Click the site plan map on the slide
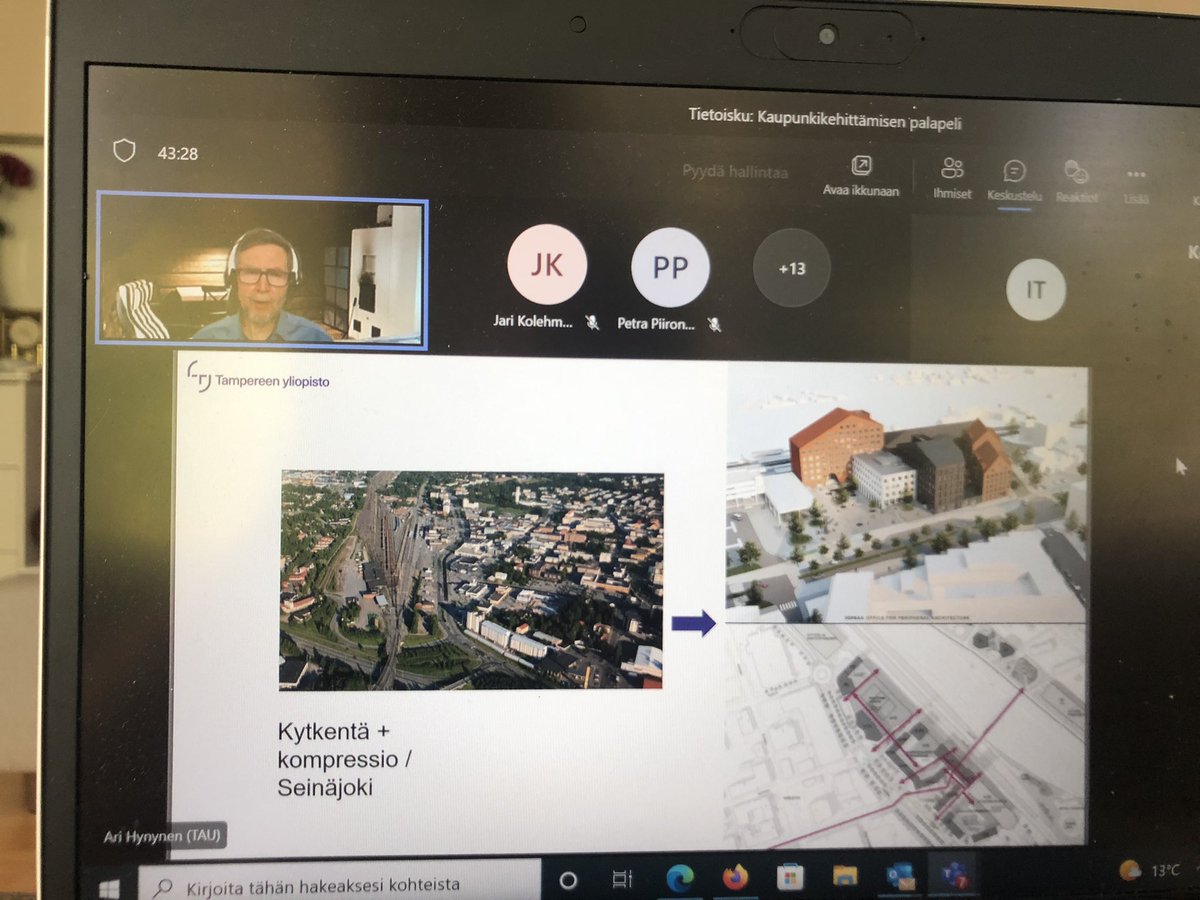Image resolution: width=1200 pixels, height=900 pixels. 906,736
